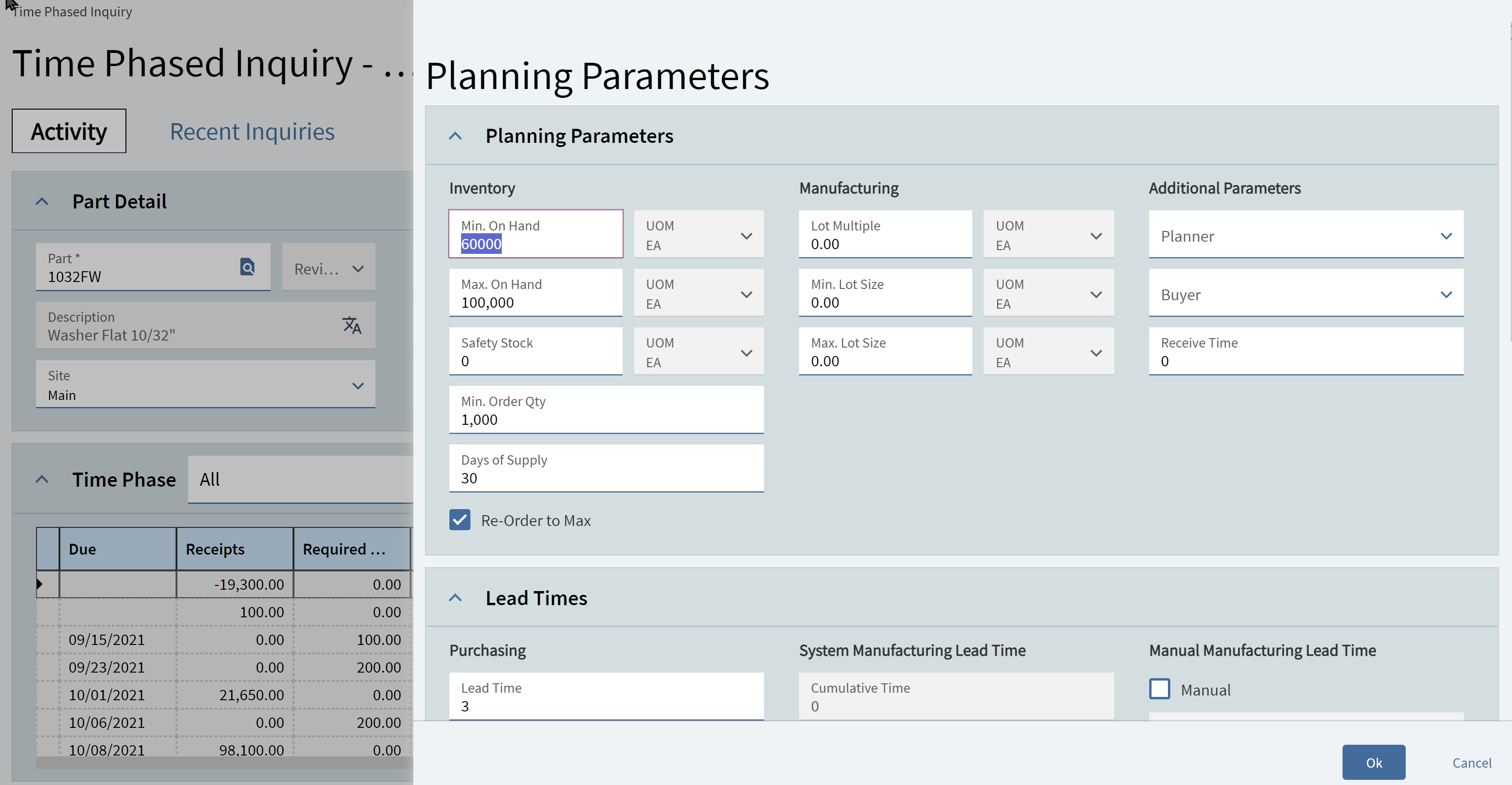Open the Lot Multiple UOM dropdown
Viewport: 1512px width, 785px height.
[1048, 234]
